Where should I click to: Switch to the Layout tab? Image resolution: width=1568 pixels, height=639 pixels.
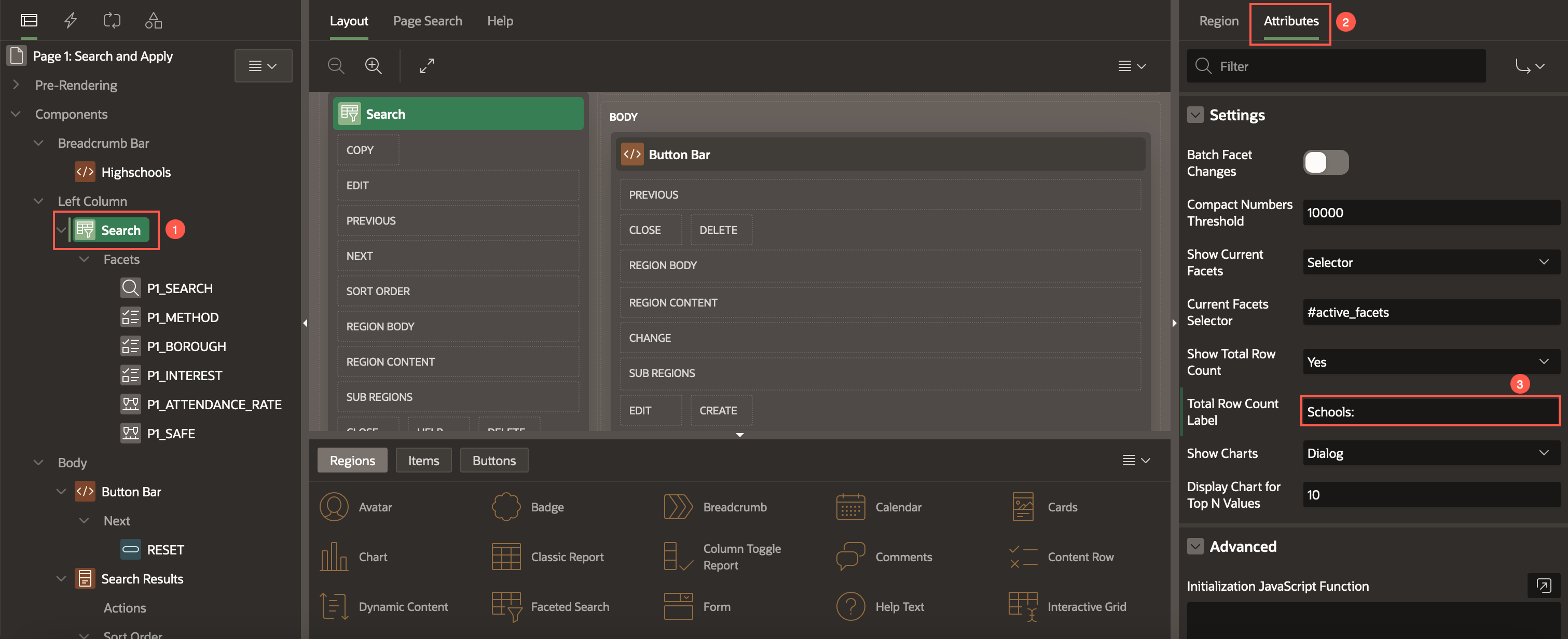point(349,21)
